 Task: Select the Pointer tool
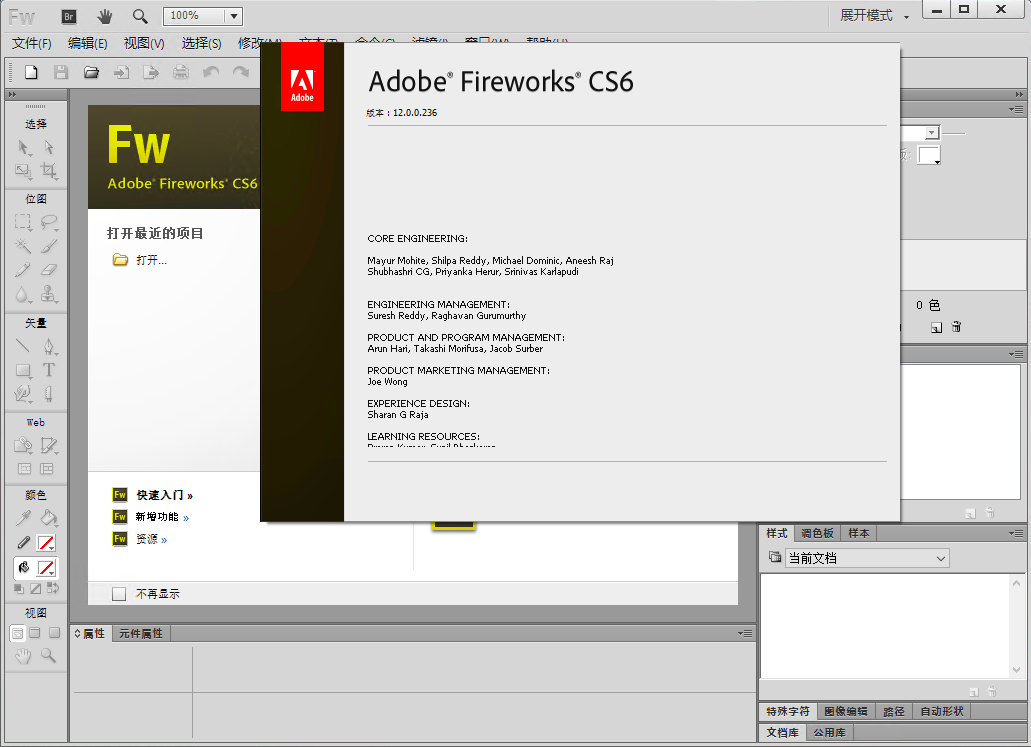point(24,147)
